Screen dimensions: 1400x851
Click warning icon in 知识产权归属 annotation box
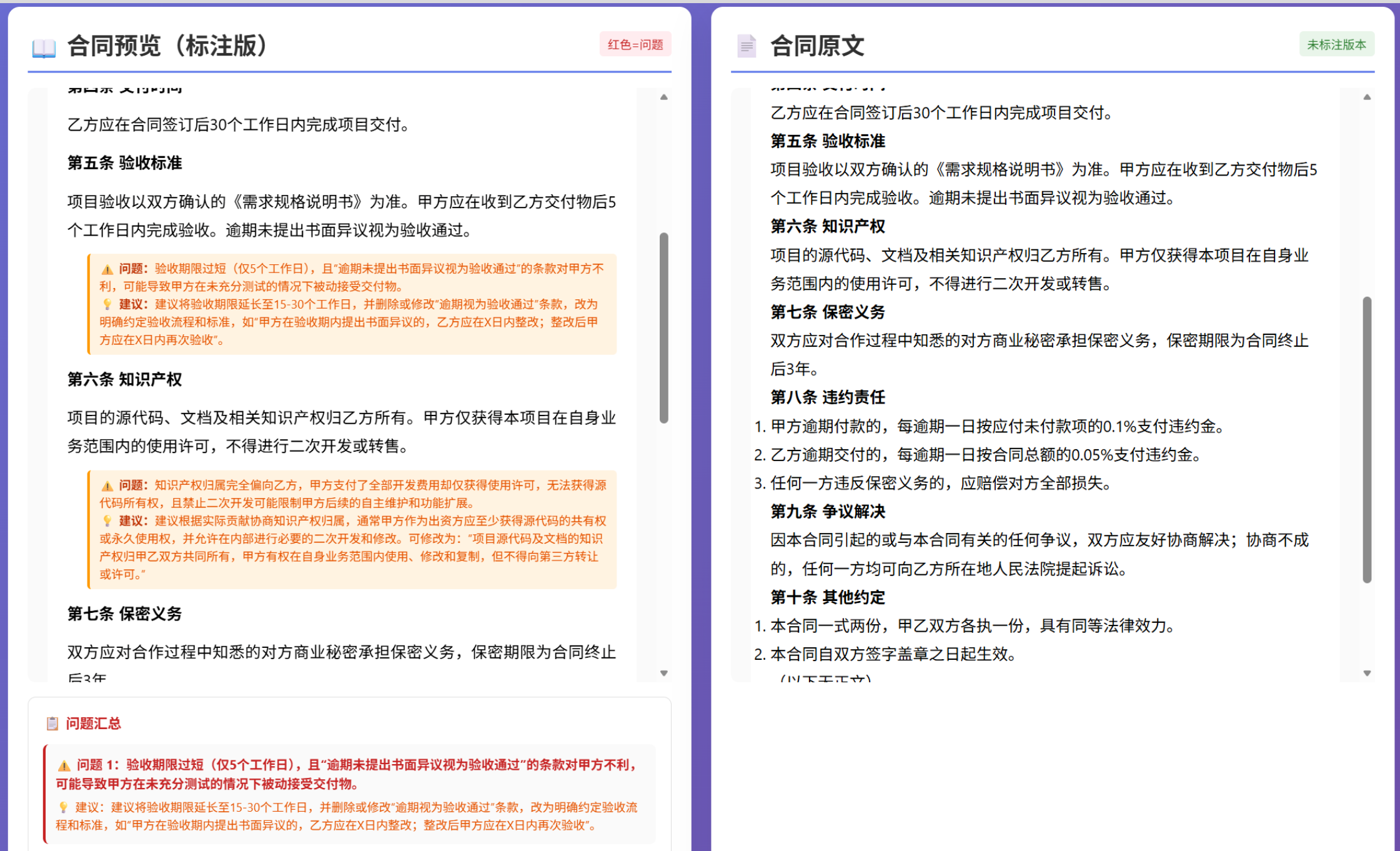107,485
